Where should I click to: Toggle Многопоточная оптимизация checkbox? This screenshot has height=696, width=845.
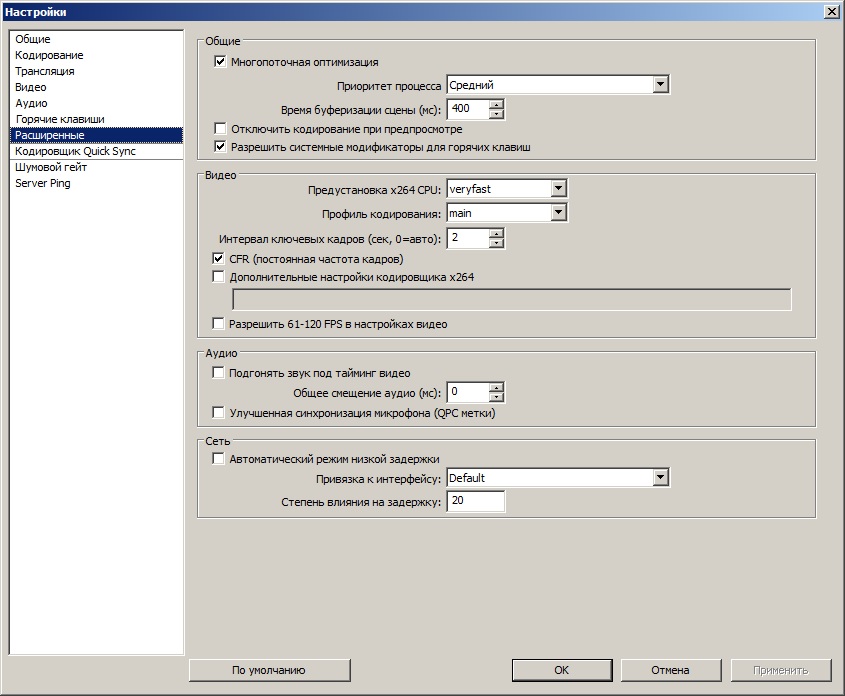pos(220,61)
